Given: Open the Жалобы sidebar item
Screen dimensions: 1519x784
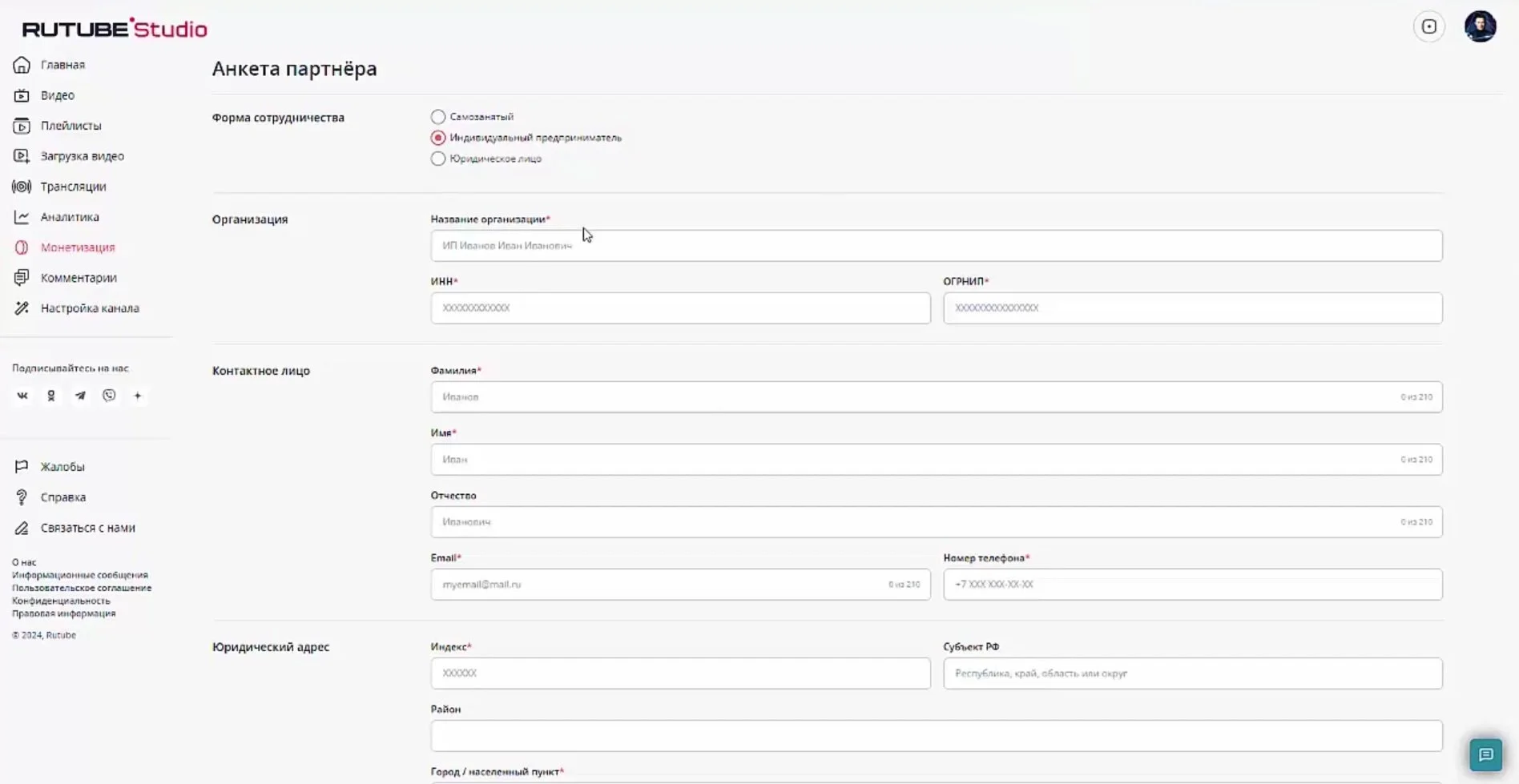Looking at the screenshot, I should click(x=62, y=467).
